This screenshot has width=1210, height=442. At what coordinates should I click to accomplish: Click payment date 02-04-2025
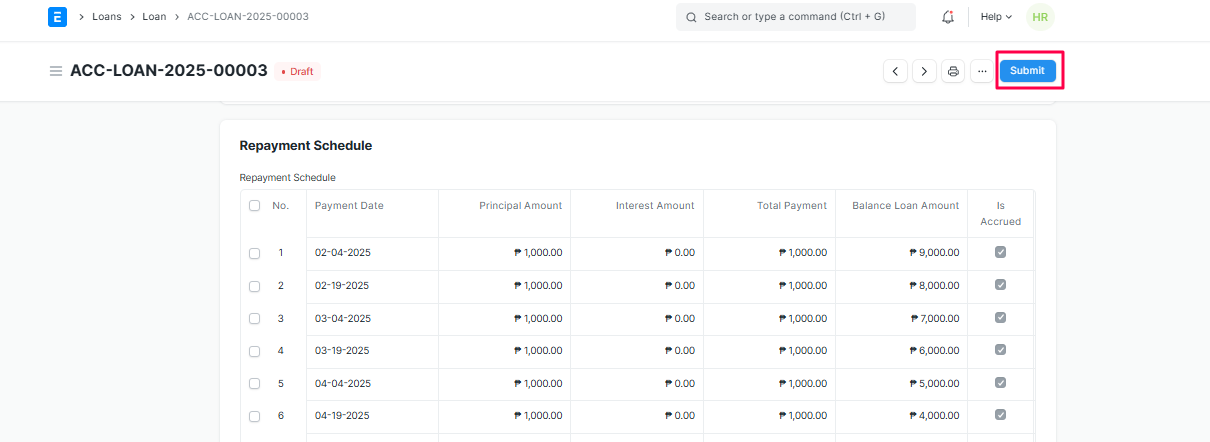tap(343, 253)
